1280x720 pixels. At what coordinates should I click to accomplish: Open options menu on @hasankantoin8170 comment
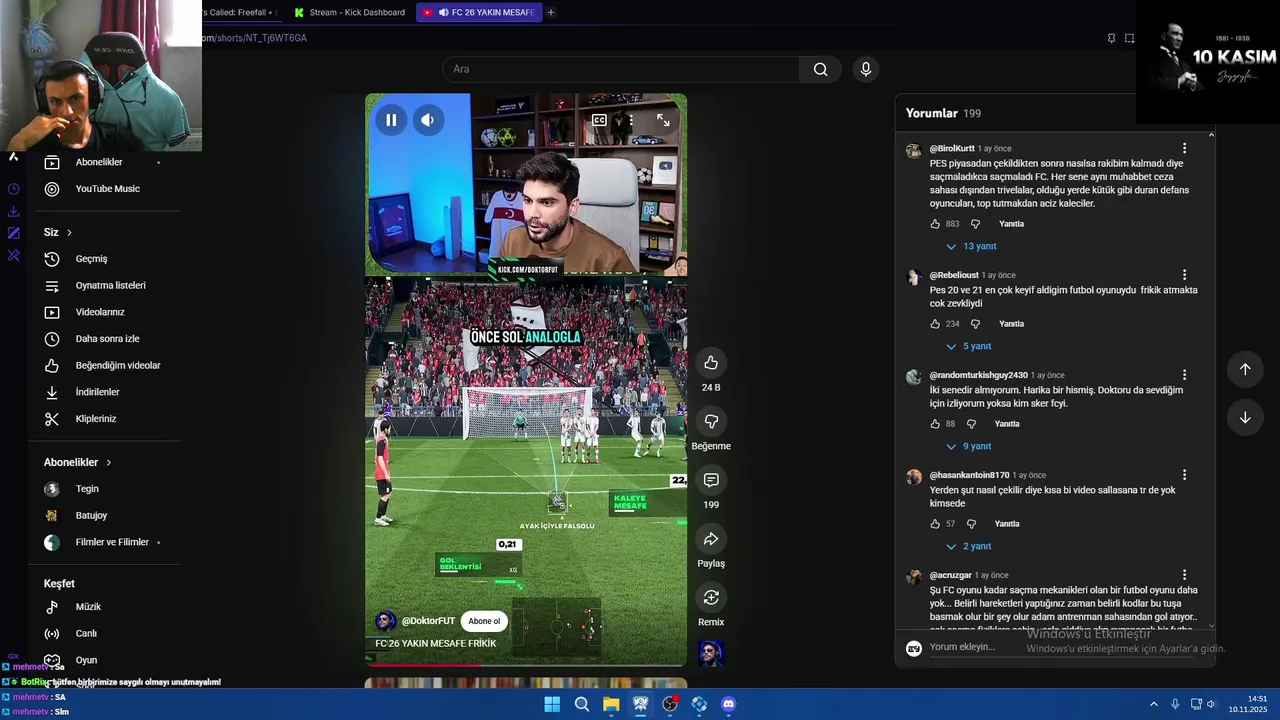1184,475
